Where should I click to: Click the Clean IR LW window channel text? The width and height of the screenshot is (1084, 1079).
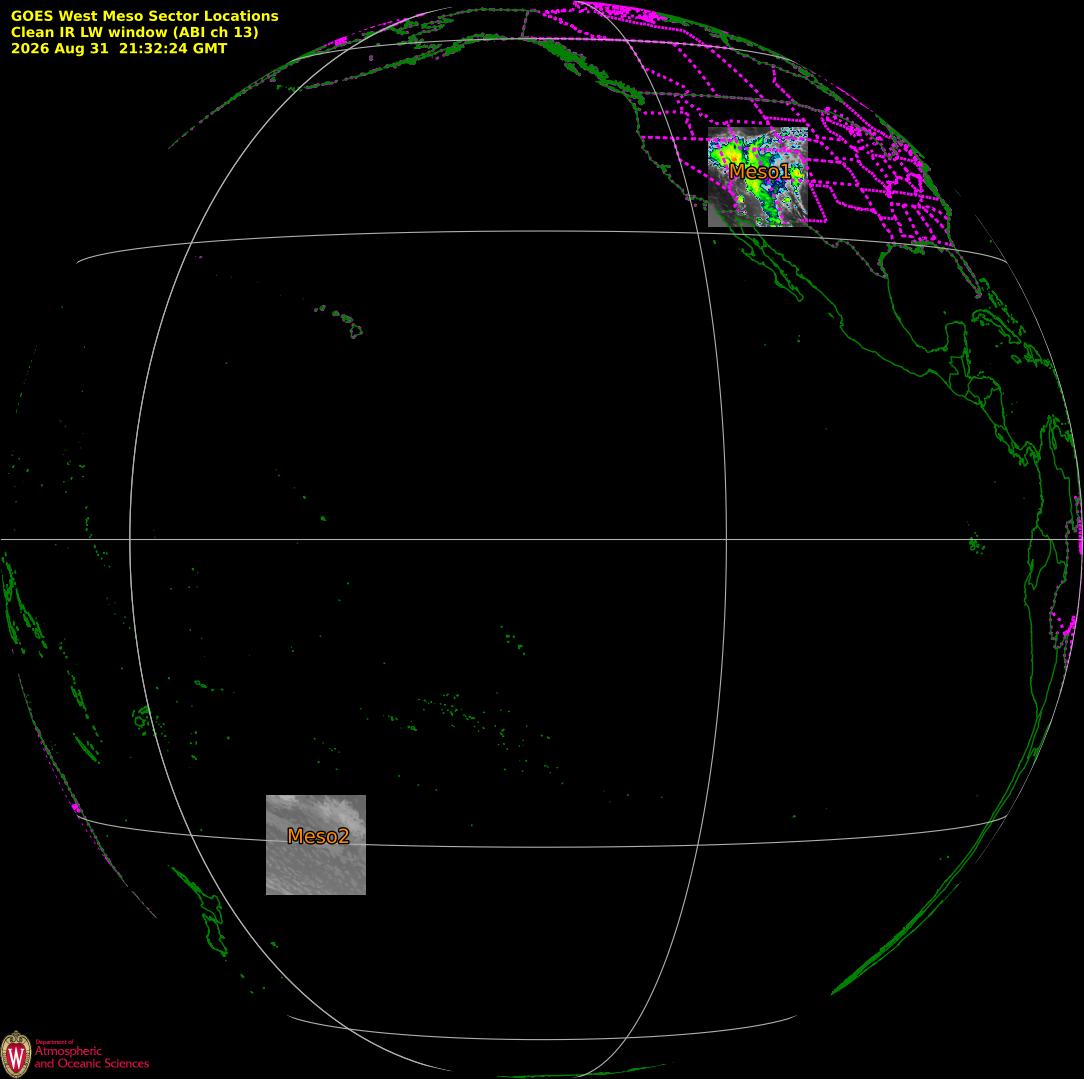pos(134,32)
